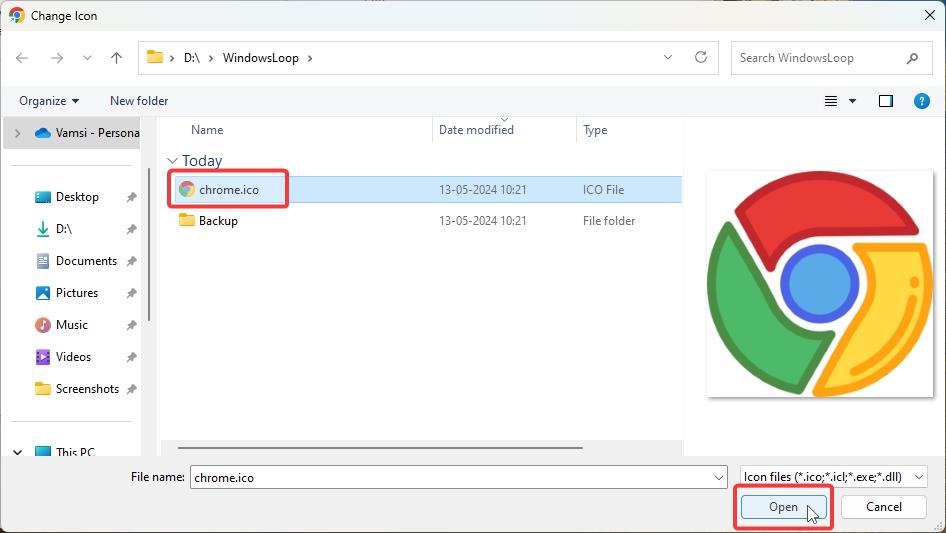Open the Icon files type filter dropdown
Screen dimensions: 946x533
pyautogui.click(x=834, y=477)
